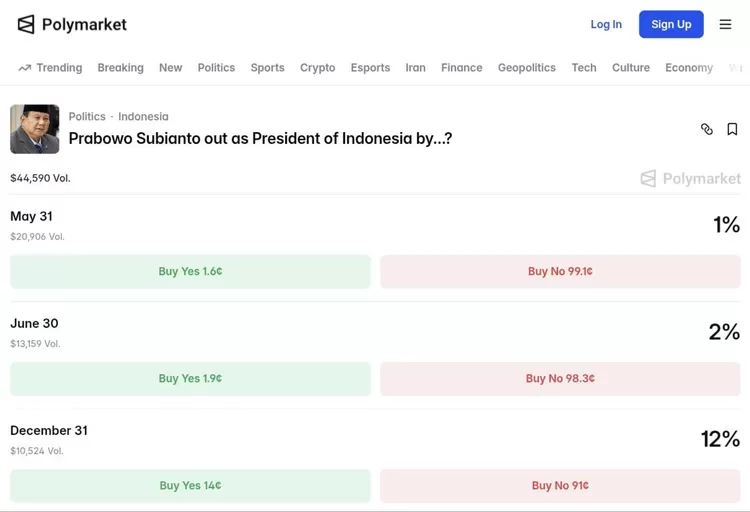Click the Sign Up button
The height and width of the screenshot is (512, 750).
point(671,24)
